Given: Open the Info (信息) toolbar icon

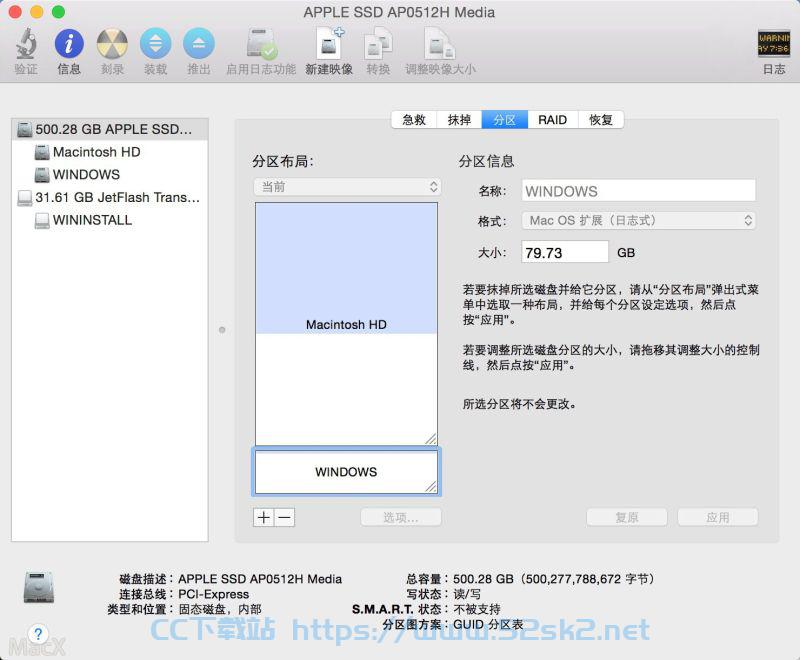Looking at the screenshot, I should coord(69,43).
